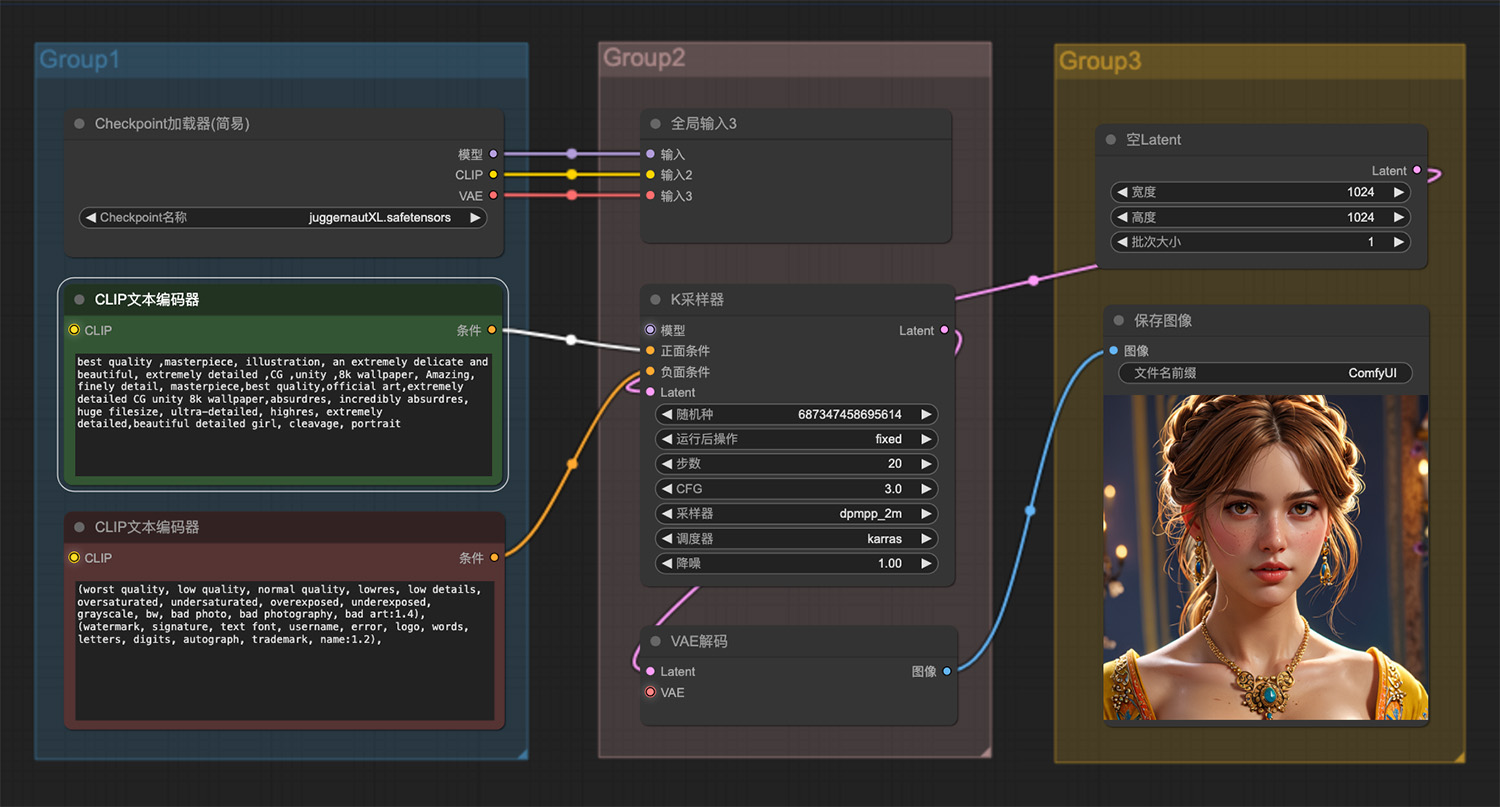Click reroute dot on the yellow CLIP link
The image size is (1500, 807).
click(572, 174)
